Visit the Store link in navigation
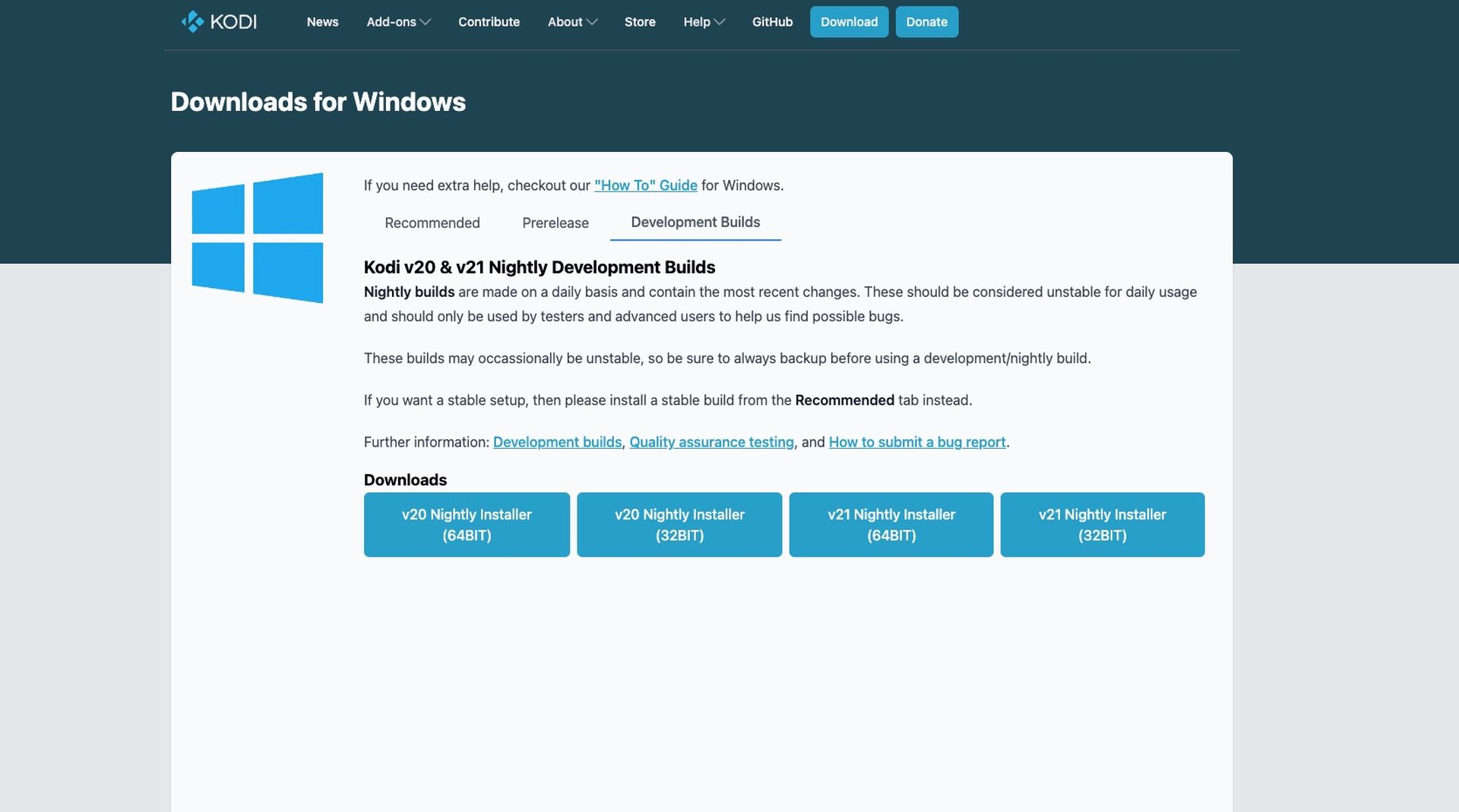 640,22
